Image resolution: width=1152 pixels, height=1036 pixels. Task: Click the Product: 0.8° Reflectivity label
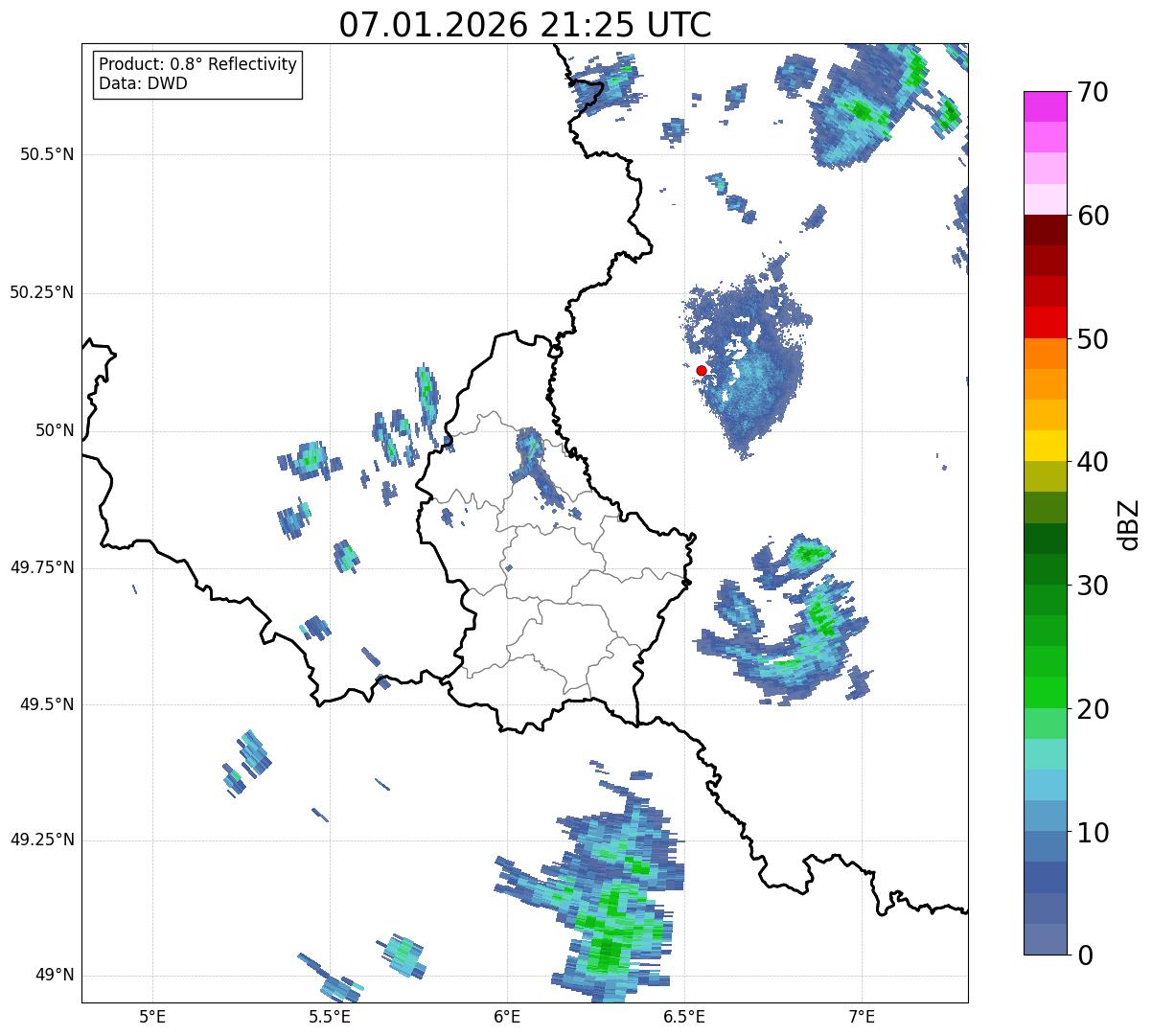pyautogui.click(x=198, y=64)
